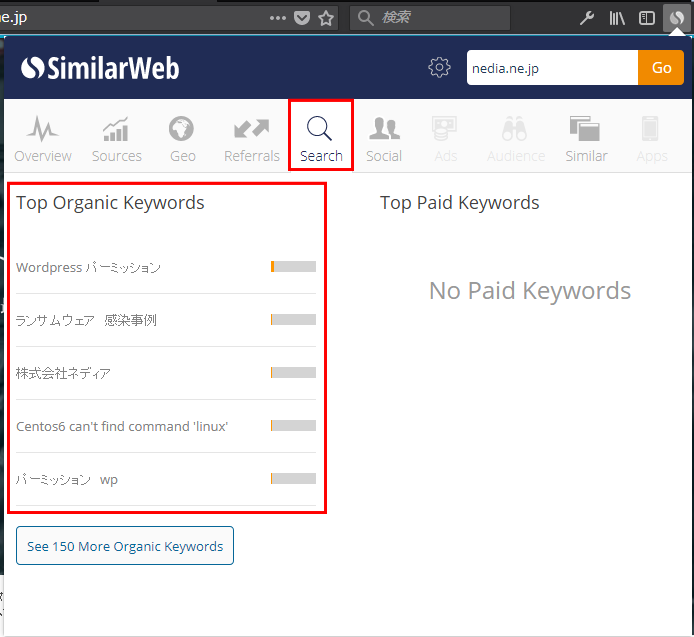Click the Wordpress パーミッション traffic bar
The height and width of the screenshot is (637, 694).
coord(293,266)
